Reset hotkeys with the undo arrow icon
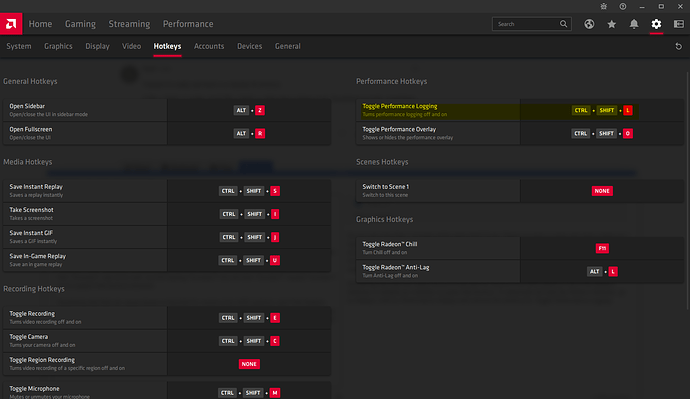The height and width of the screenshot is (399, 690). tap(679, 46)
